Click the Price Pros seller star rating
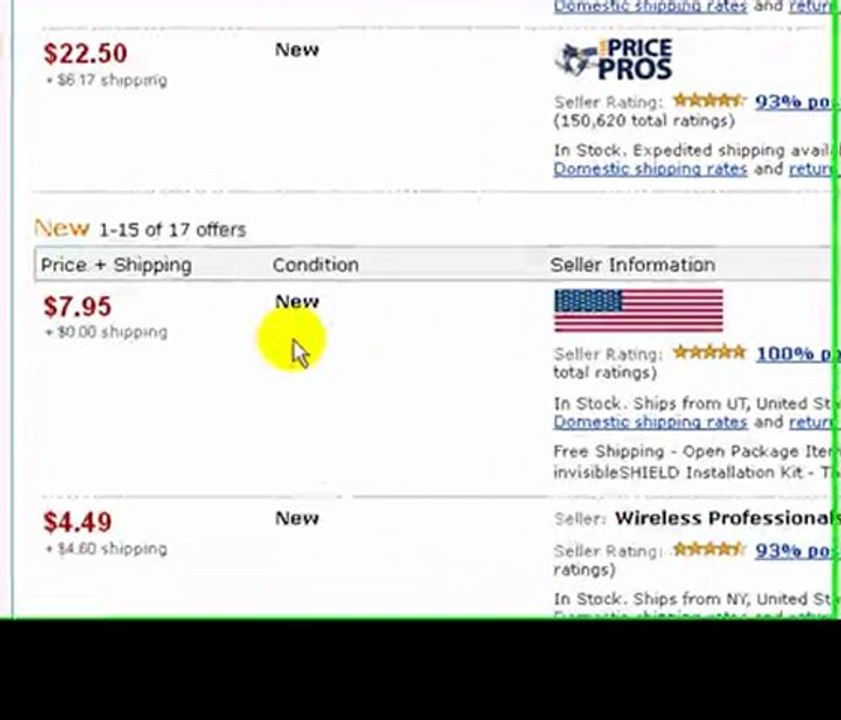 pos(709,101)
